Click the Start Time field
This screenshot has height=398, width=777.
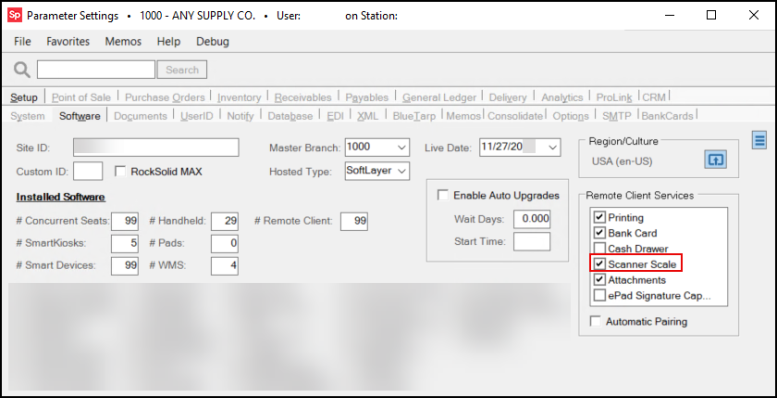(x=532, y=242)
